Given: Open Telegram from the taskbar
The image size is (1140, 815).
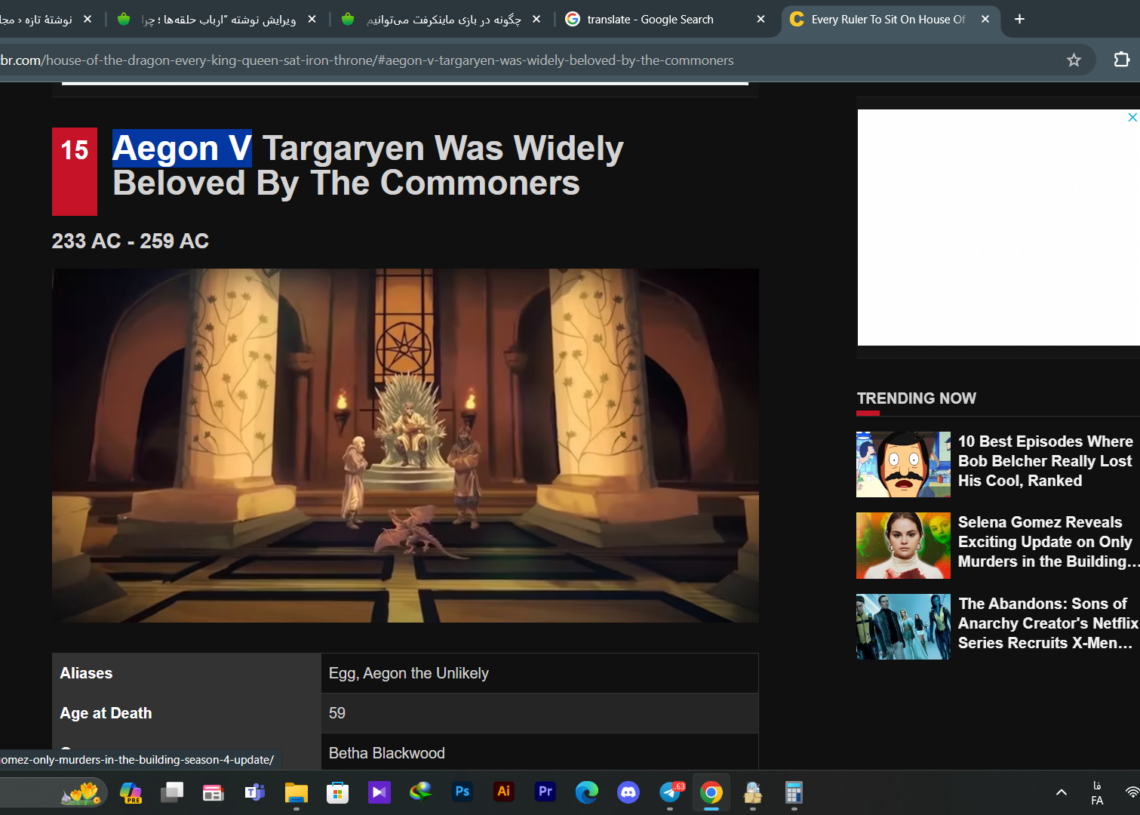Looking at the screenshot, I should [670, 792].
